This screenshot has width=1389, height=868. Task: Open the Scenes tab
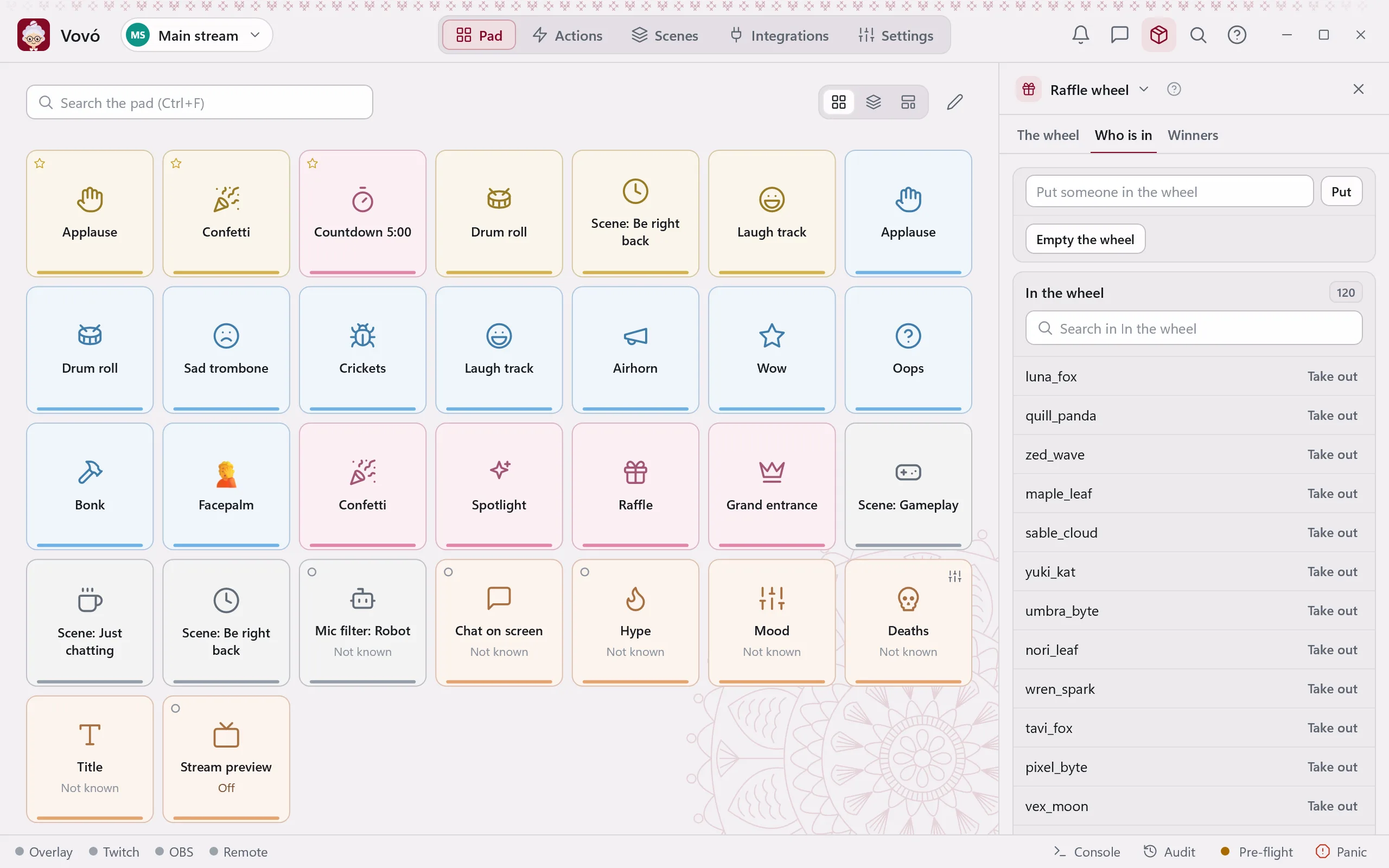point(665,35)
